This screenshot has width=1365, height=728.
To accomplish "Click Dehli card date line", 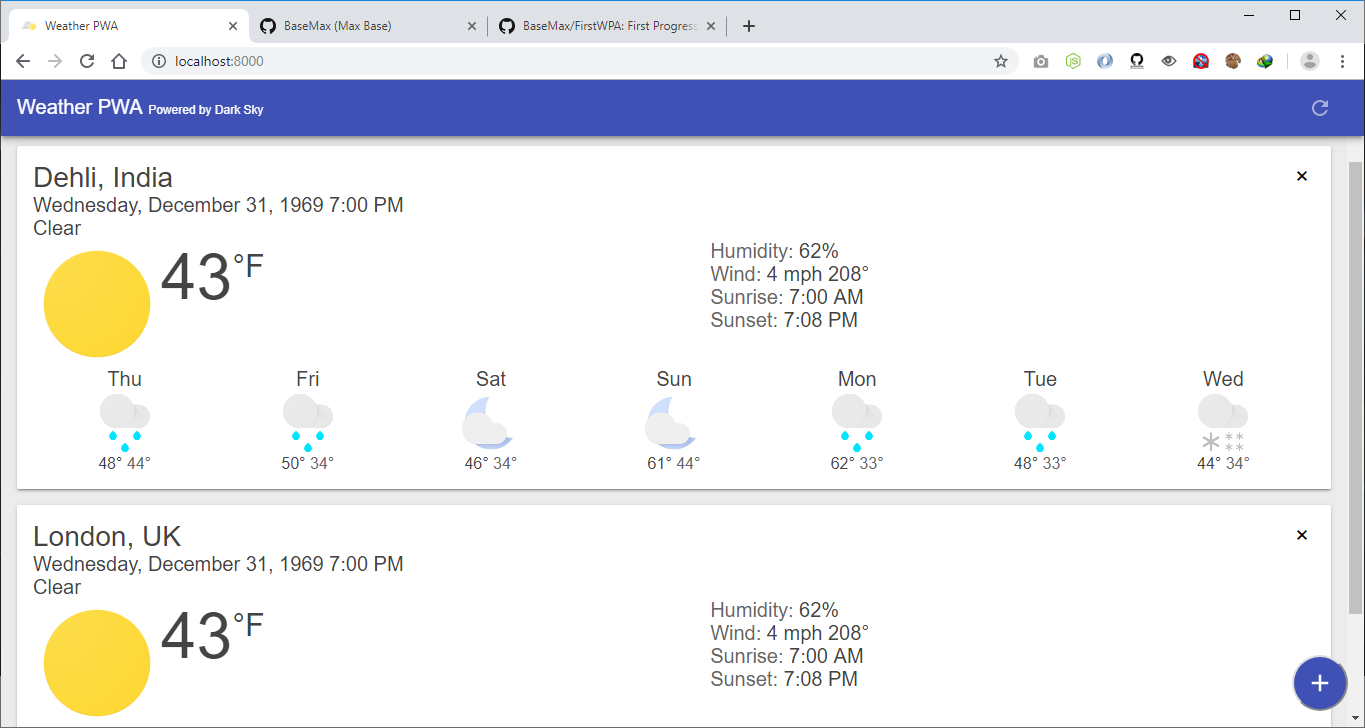I will 218,205.
